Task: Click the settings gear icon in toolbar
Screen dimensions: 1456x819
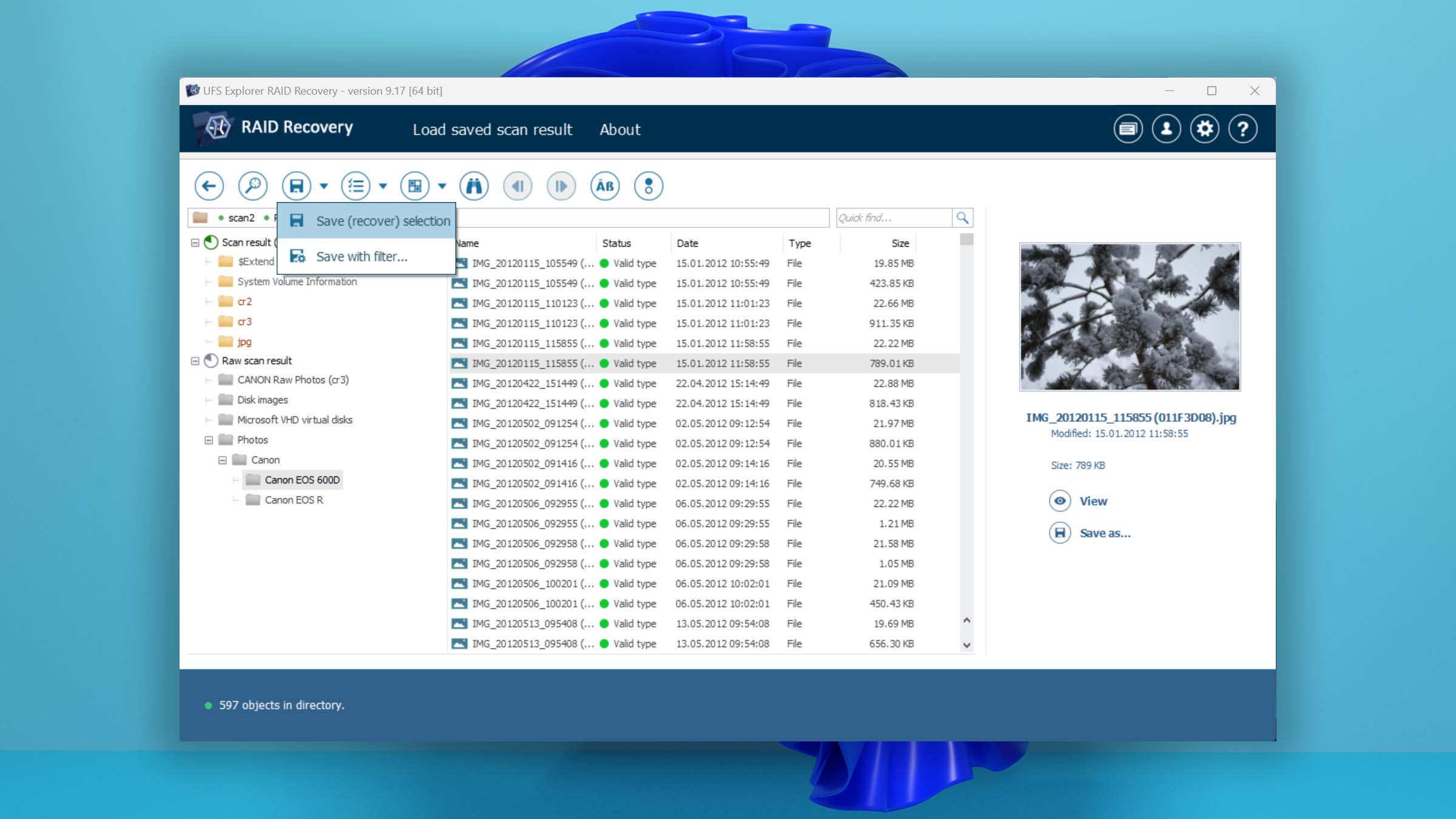Action: click(x=1204, y=128)
